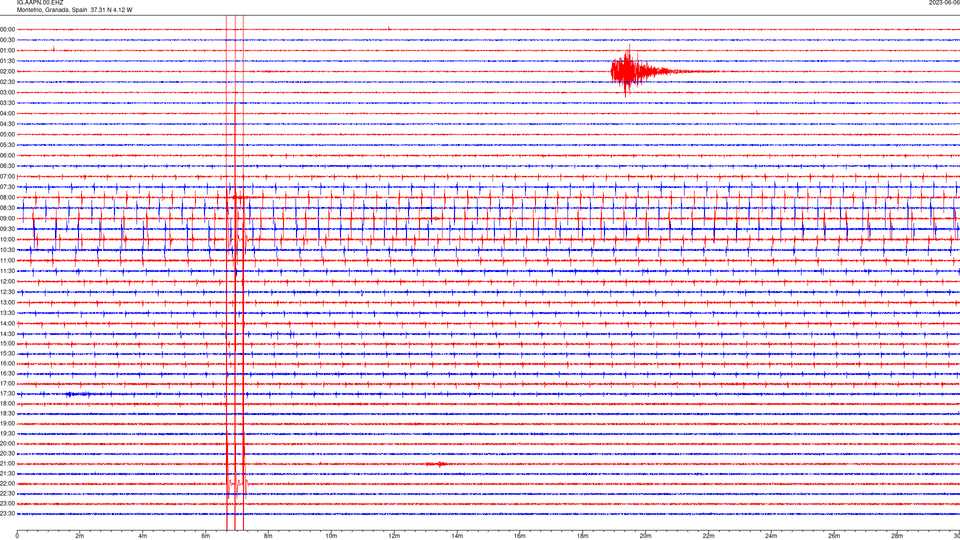This screenshot has width=960, height=540.
Task: Click the station location text 'Montefrio, Granada, Spain'
Action: [52, 10]
